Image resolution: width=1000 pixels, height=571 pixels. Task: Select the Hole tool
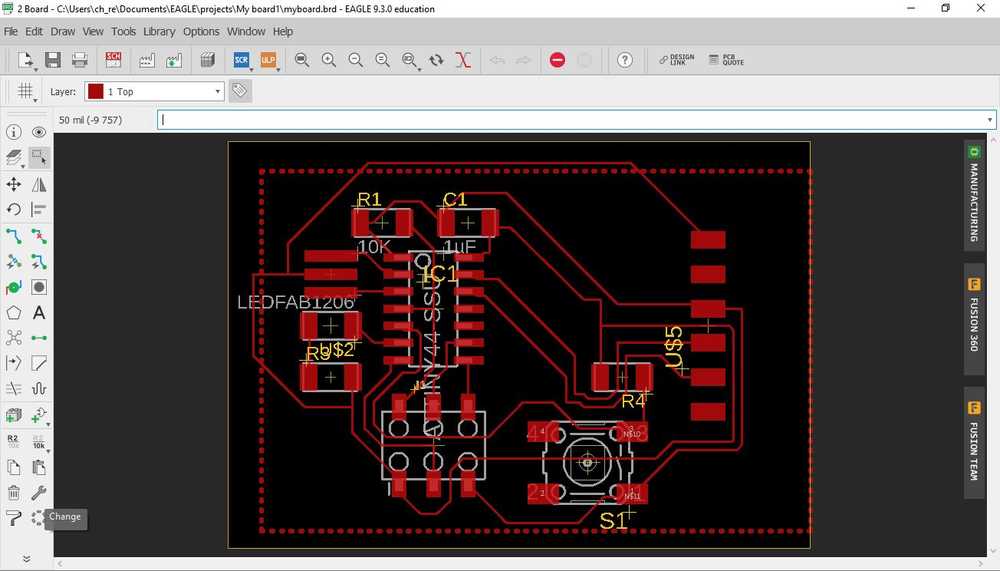pyautogui.click(x=39, y=288)
